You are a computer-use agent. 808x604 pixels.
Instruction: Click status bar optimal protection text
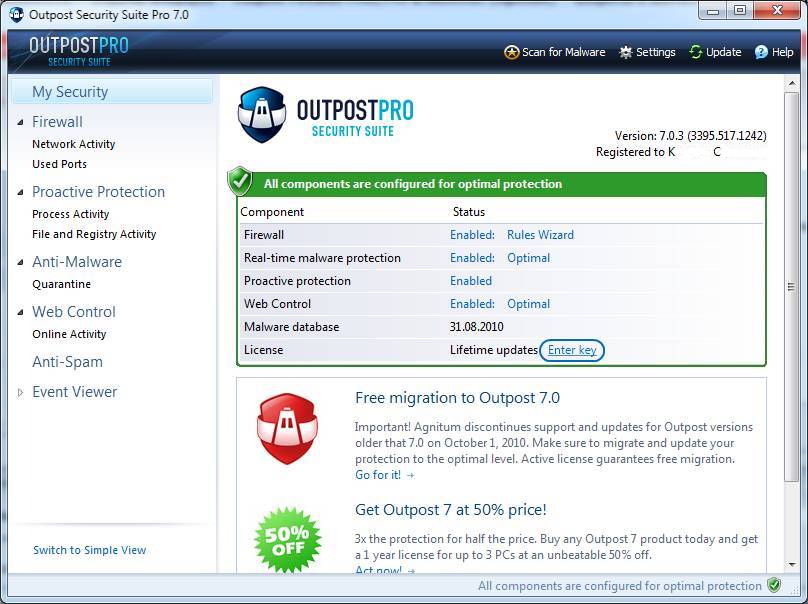619,586
